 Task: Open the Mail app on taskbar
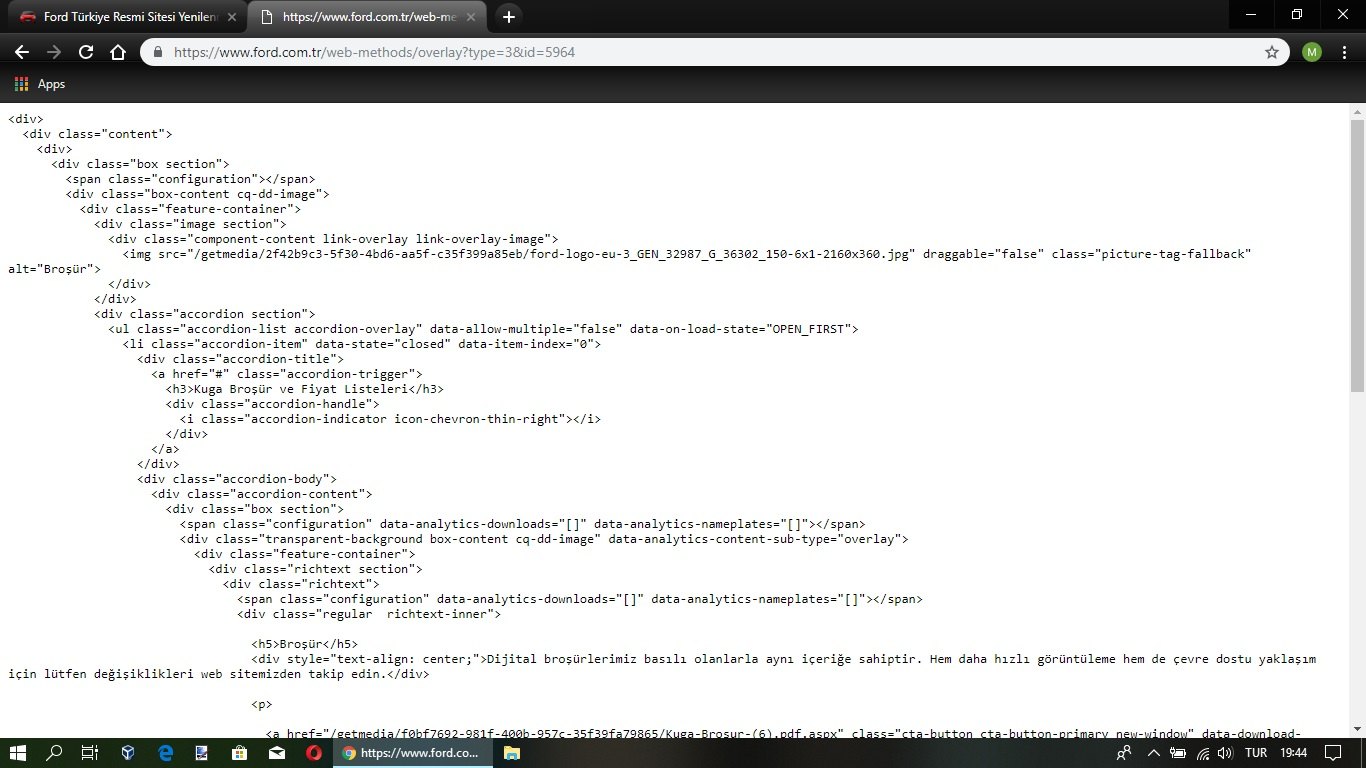(276, 753)
